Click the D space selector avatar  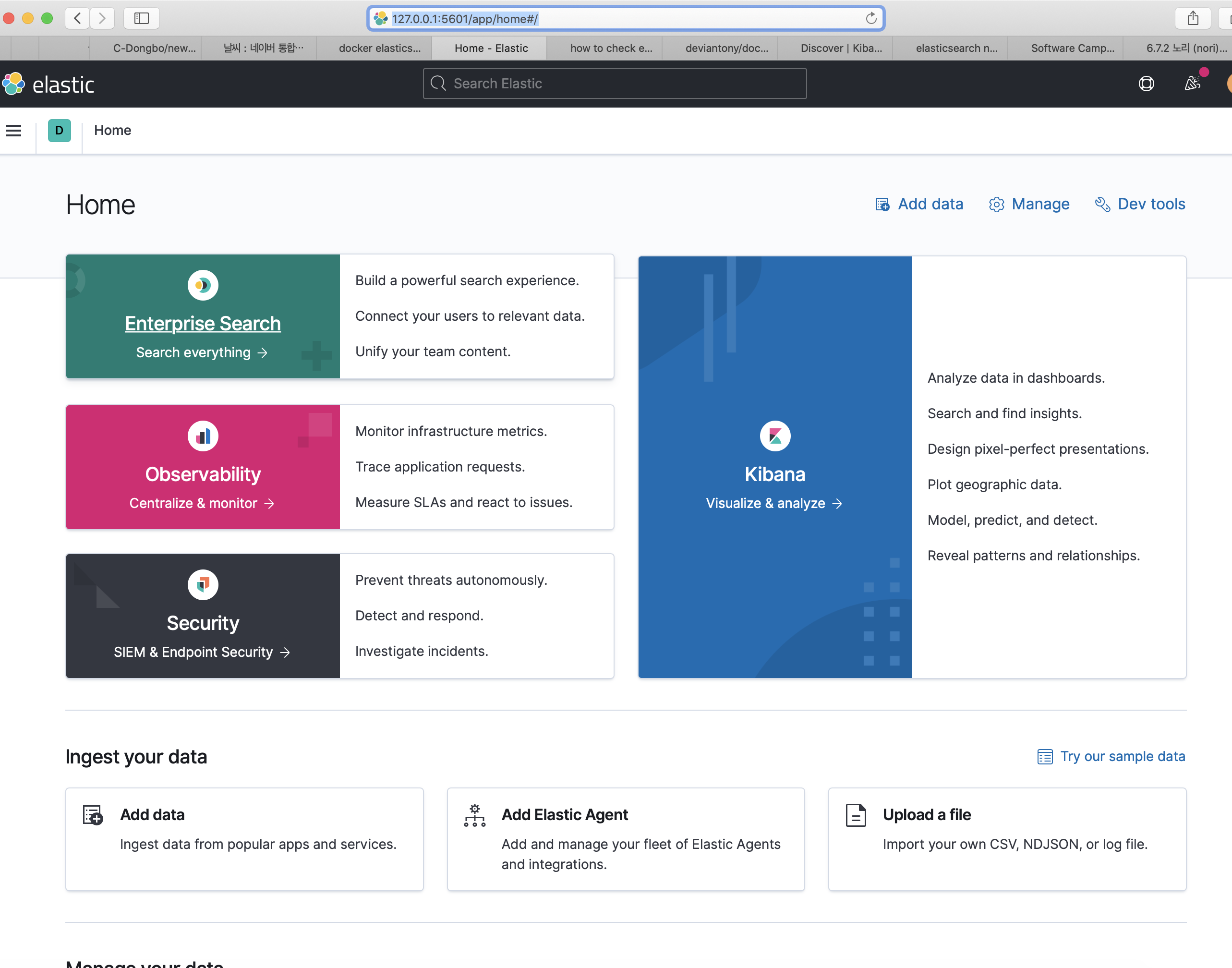point(59,130)
